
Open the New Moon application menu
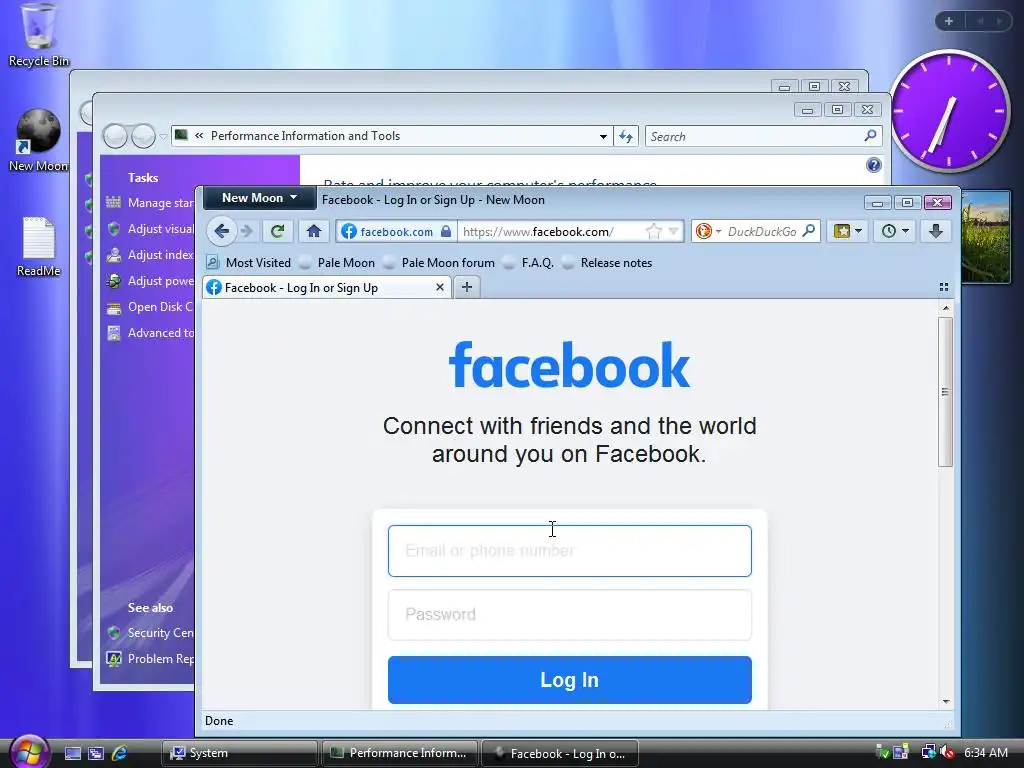point(259,198)
